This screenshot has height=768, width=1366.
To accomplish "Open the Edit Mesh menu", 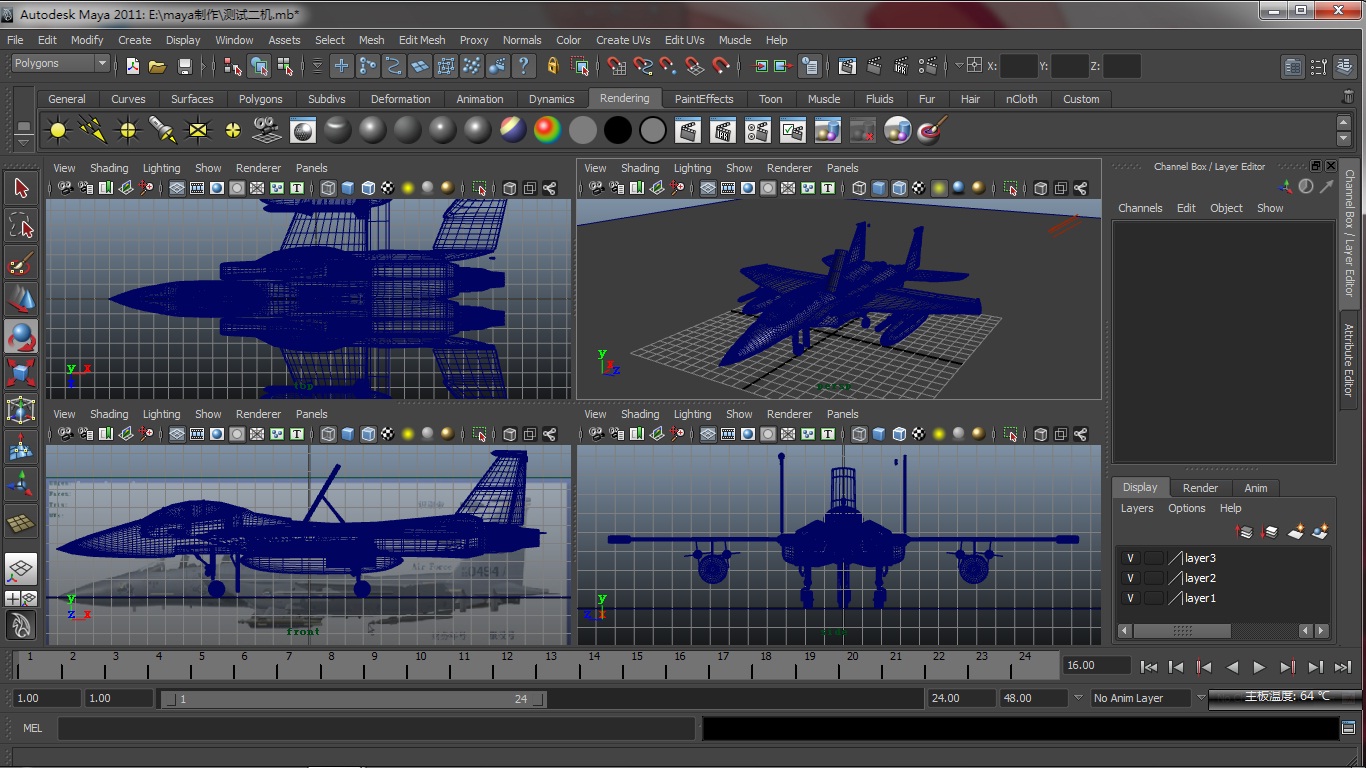I will pyautogui.click(x=422, y=40).
